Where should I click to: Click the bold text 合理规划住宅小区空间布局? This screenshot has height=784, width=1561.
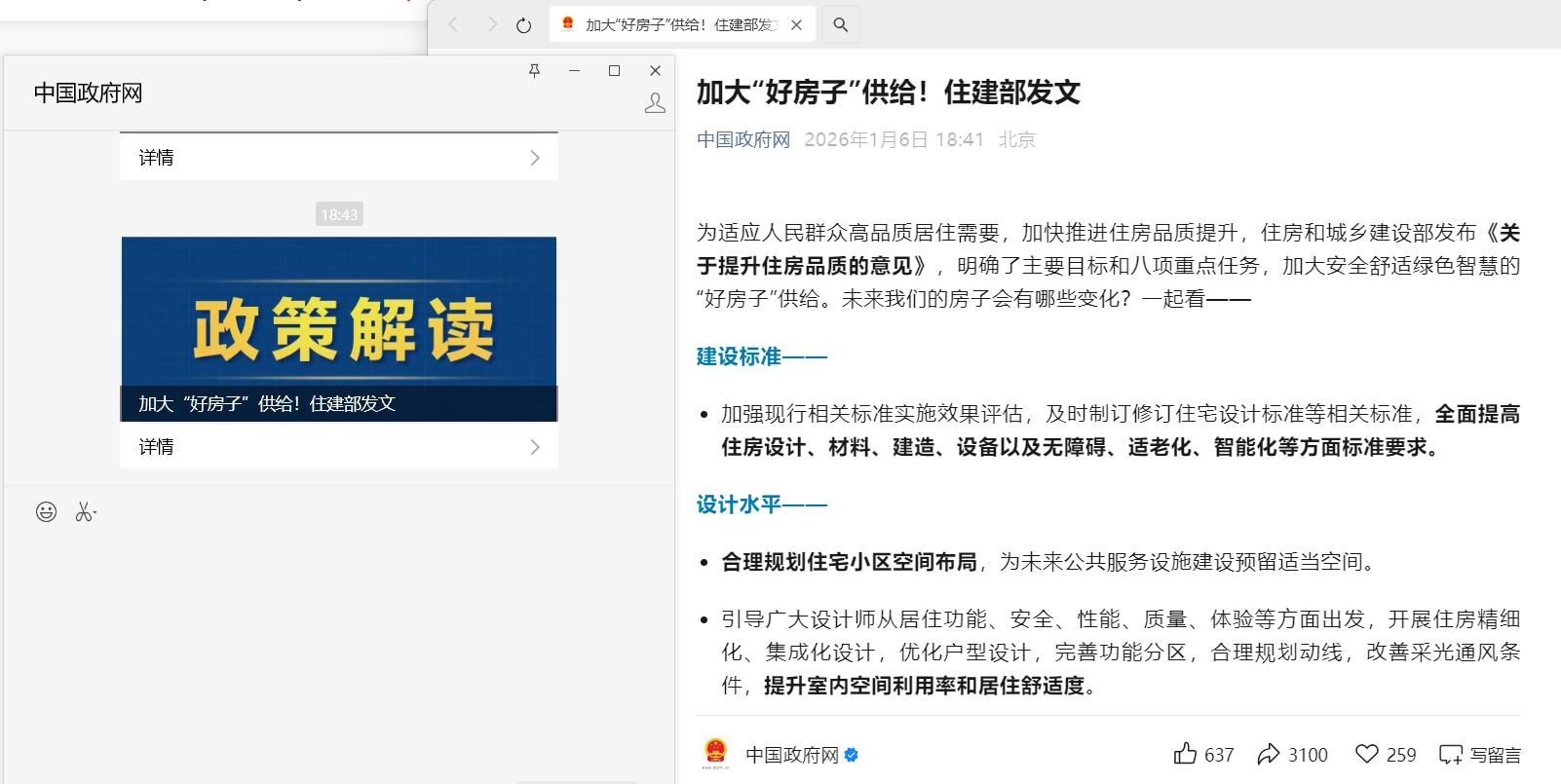(x=849, y=562)
